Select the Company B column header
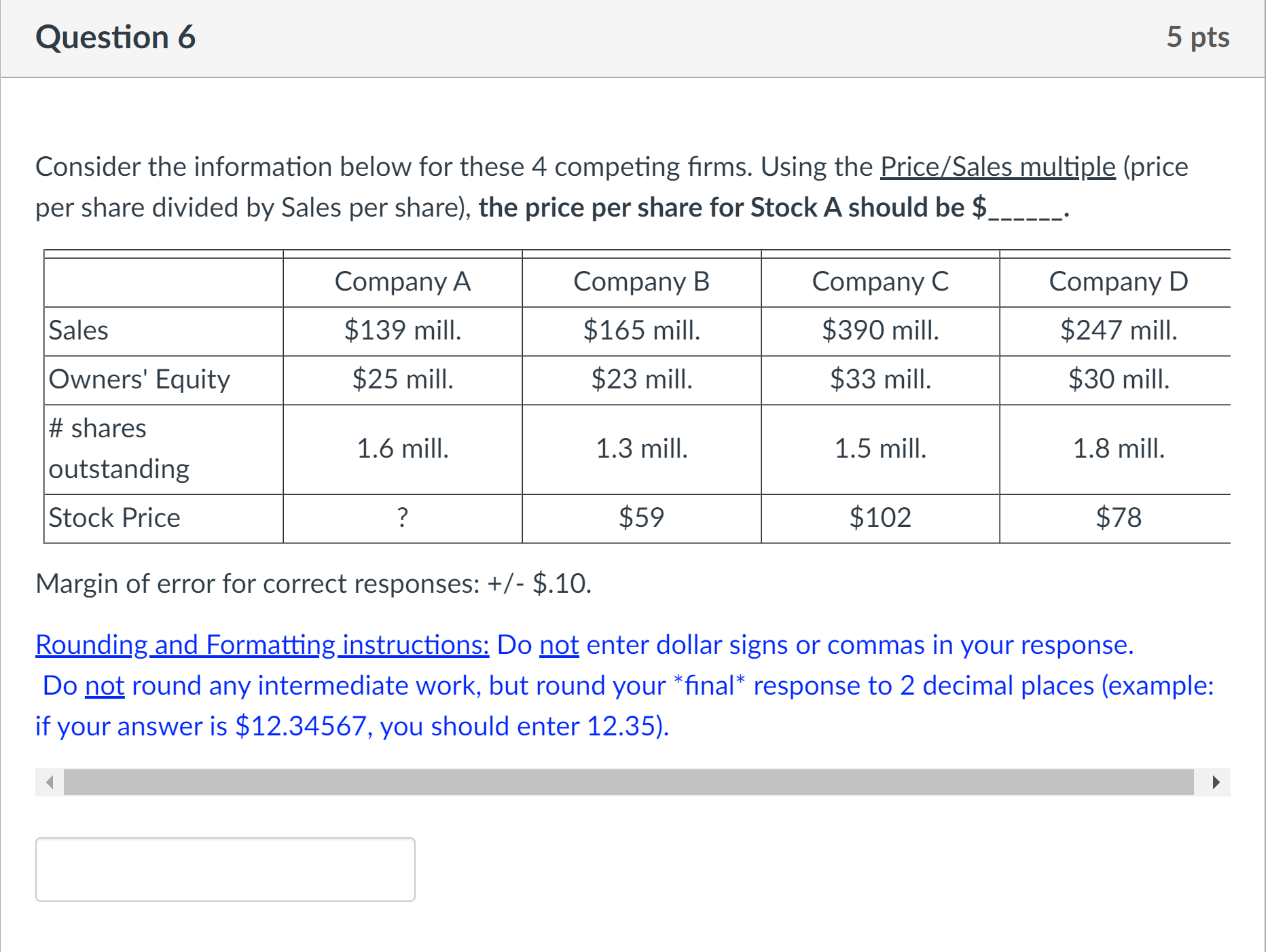Image resolution: width=1270 pixels, height=952 pixels. point(641,281)
